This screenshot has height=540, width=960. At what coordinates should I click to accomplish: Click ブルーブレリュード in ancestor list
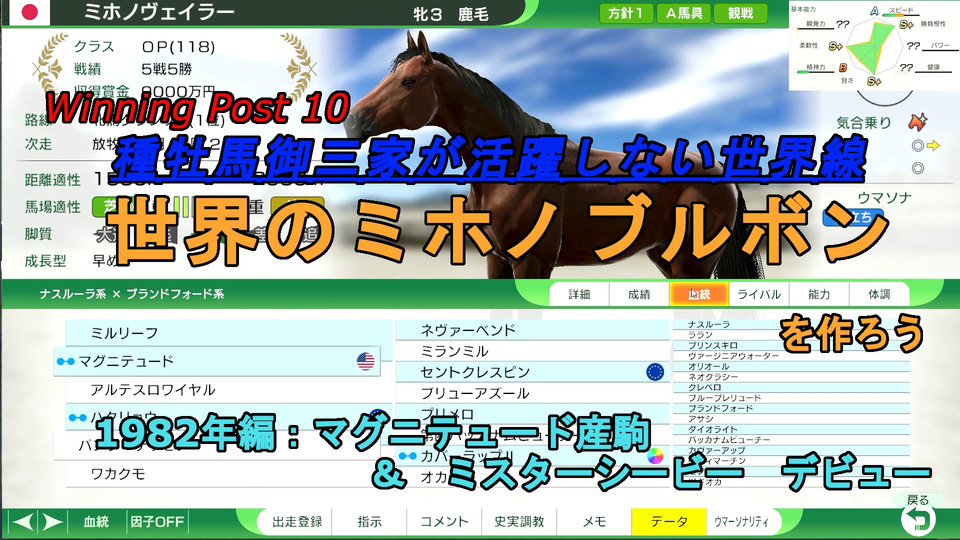click(x=724, y=397)
